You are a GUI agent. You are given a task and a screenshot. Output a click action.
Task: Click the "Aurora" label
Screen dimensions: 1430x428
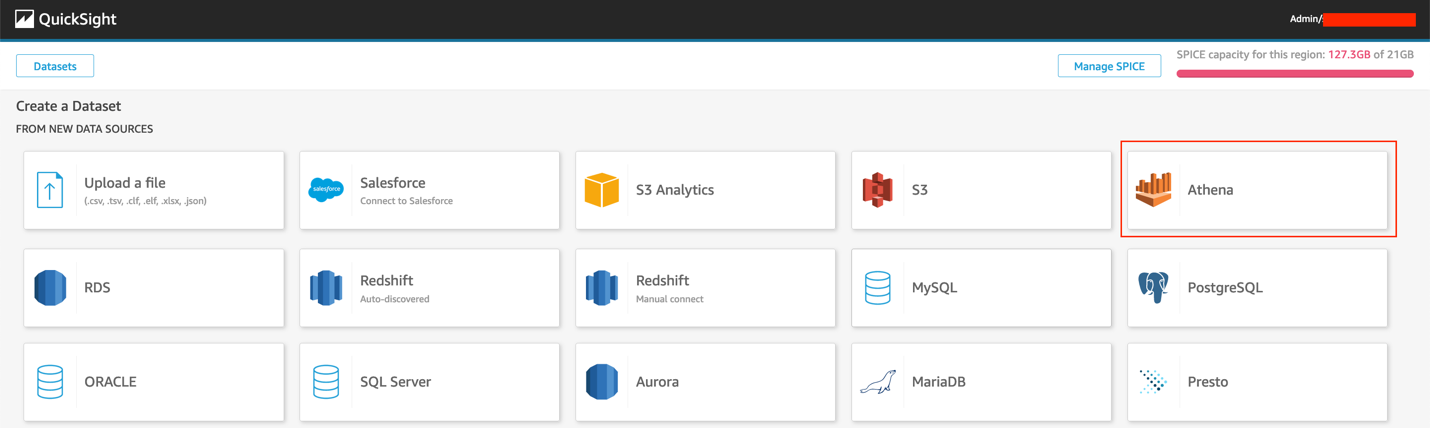point(658,382)
